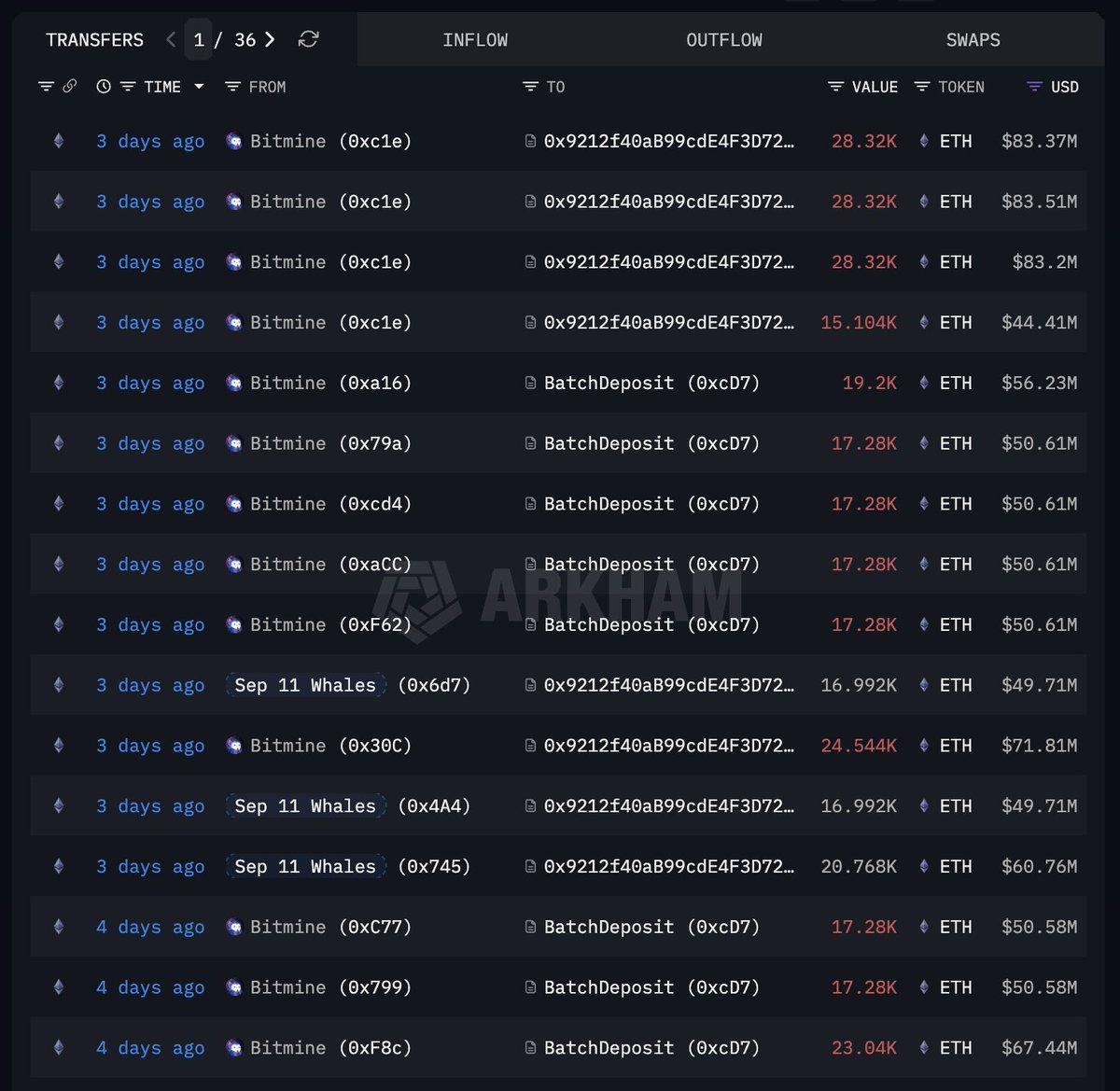
Task: Filter by USD column
Action: (1034, 86)
